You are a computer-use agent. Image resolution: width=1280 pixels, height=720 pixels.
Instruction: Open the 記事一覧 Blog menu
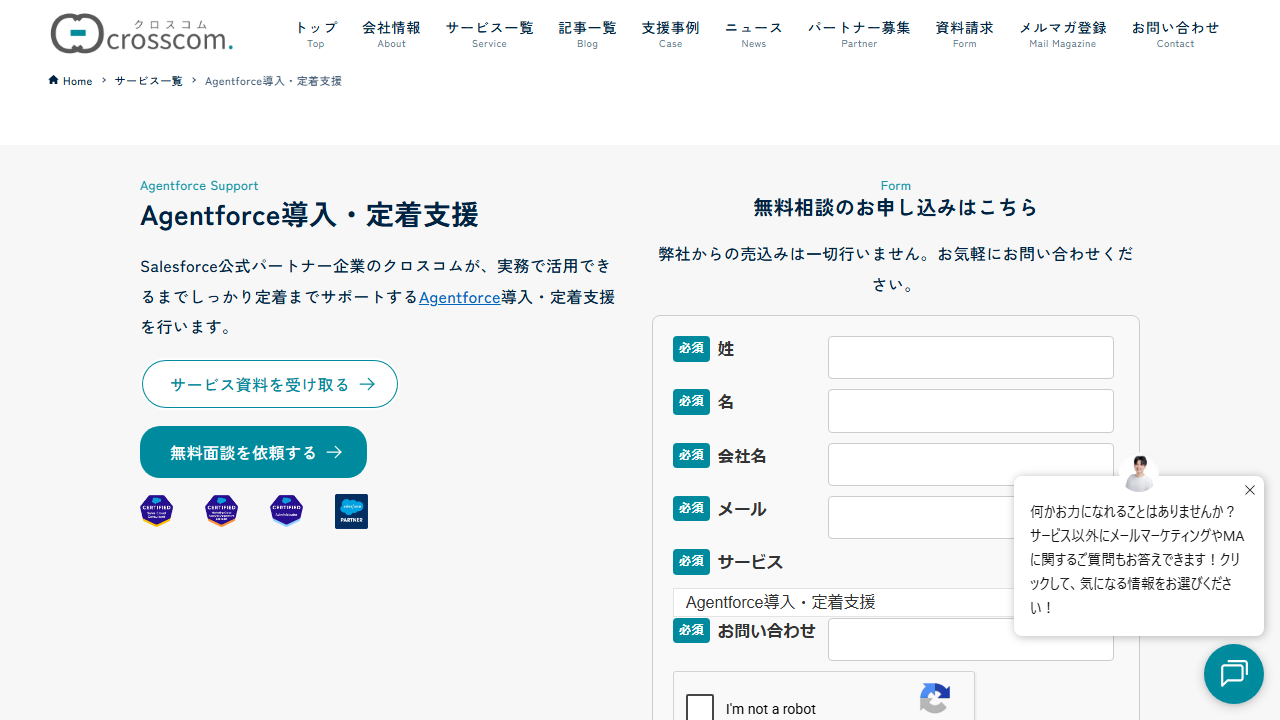point(588,34)
